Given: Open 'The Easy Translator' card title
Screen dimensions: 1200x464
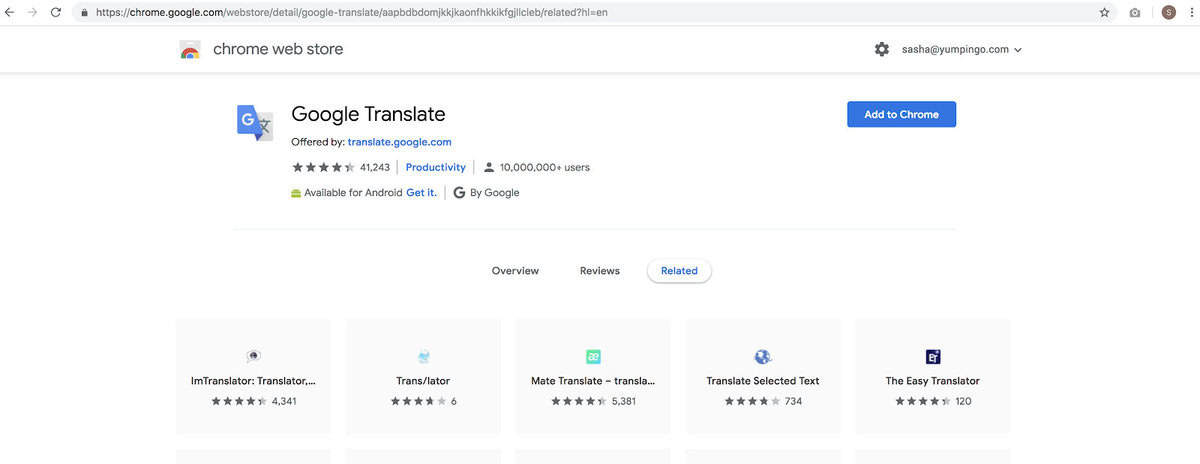Looking at the screenshot, I should coord(933,381).
